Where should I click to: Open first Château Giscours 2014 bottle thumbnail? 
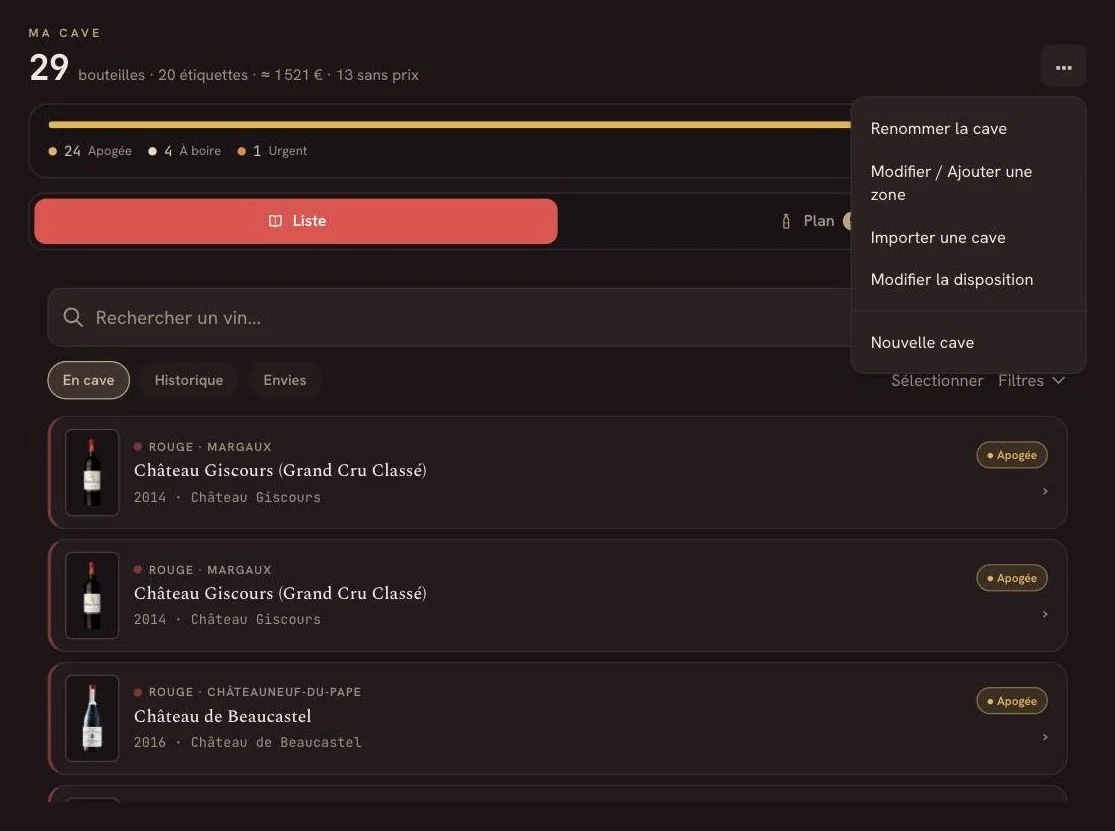[x=92, y=472]
